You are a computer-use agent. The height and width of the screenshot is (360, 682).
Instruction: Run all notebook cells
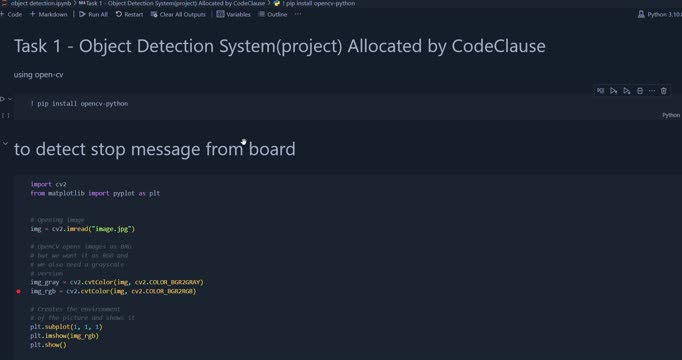[93, 14]
